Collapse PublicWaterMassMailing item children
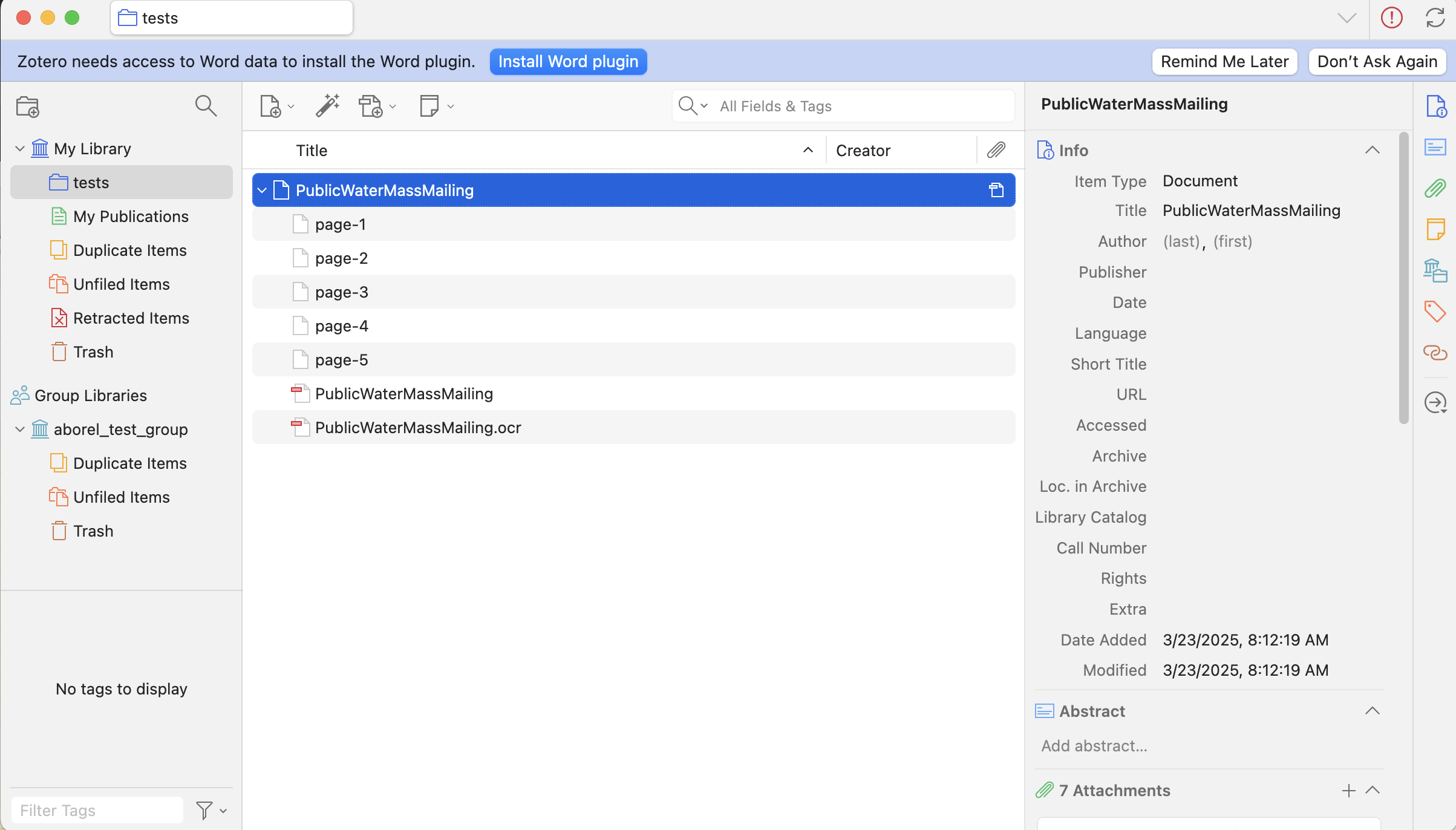The image size is (1456, 830). (x=262, y=191)
